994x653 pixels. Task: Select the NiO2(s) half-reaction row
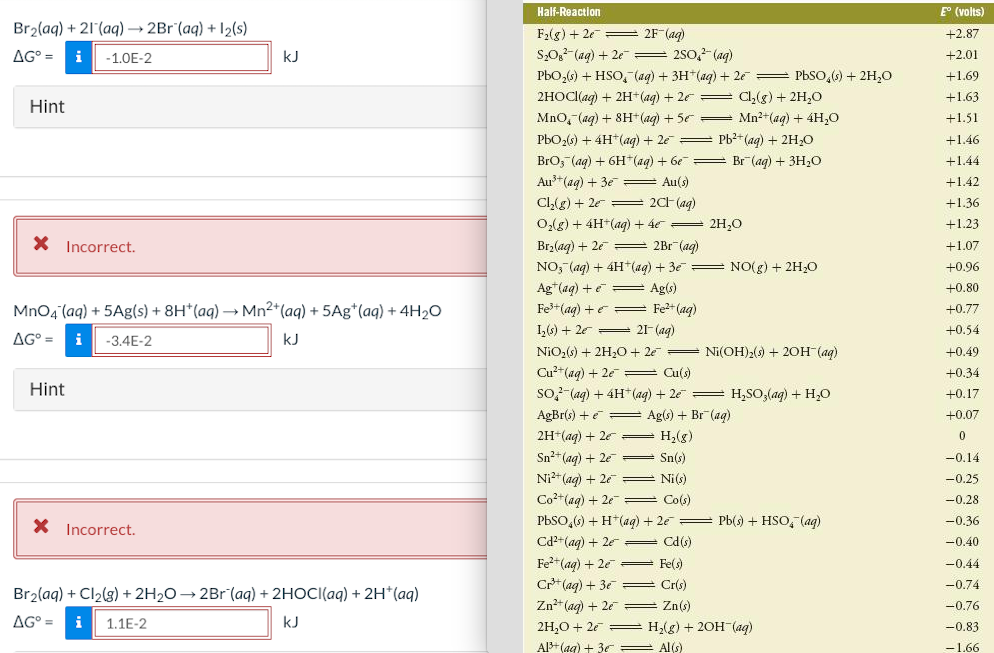click(x=758, y=352)
